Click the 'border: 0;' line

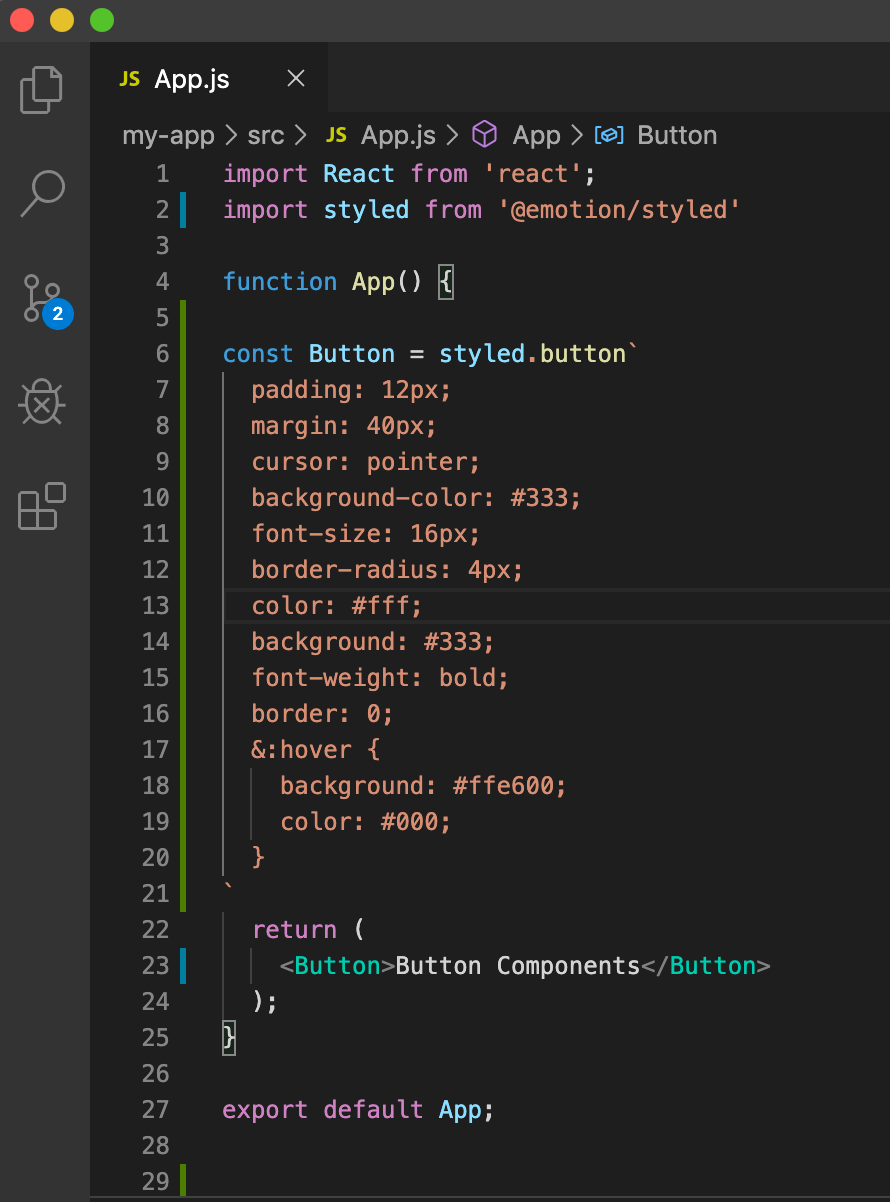click(323, 714)
